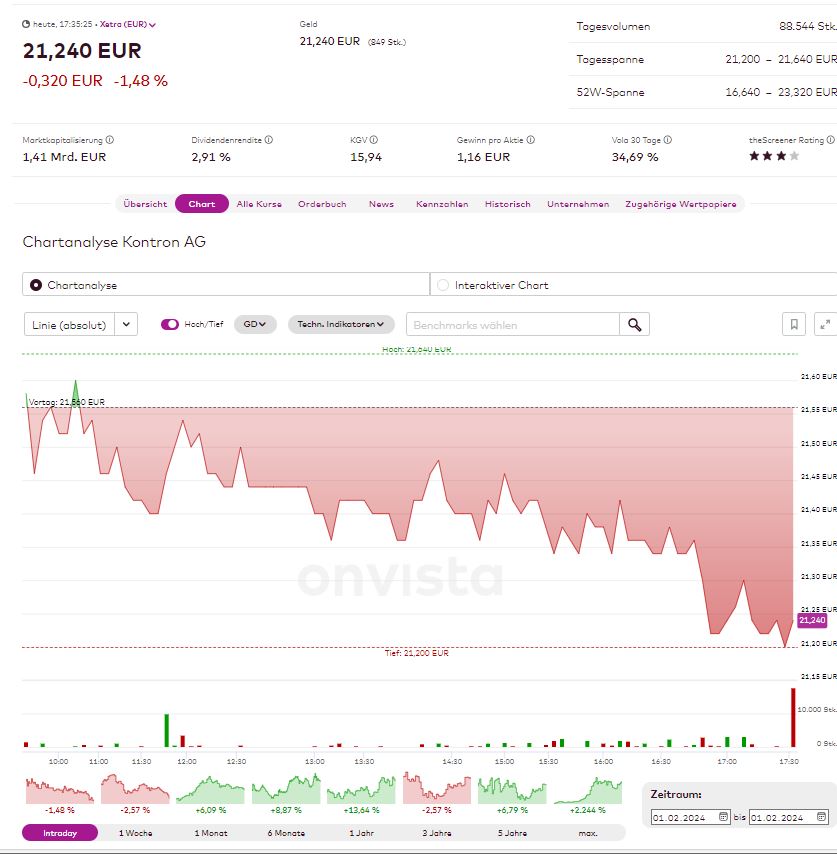Open calendar icon in the start date field
The height and width of the screenshot is (854, 837).
tap(723, 818)
